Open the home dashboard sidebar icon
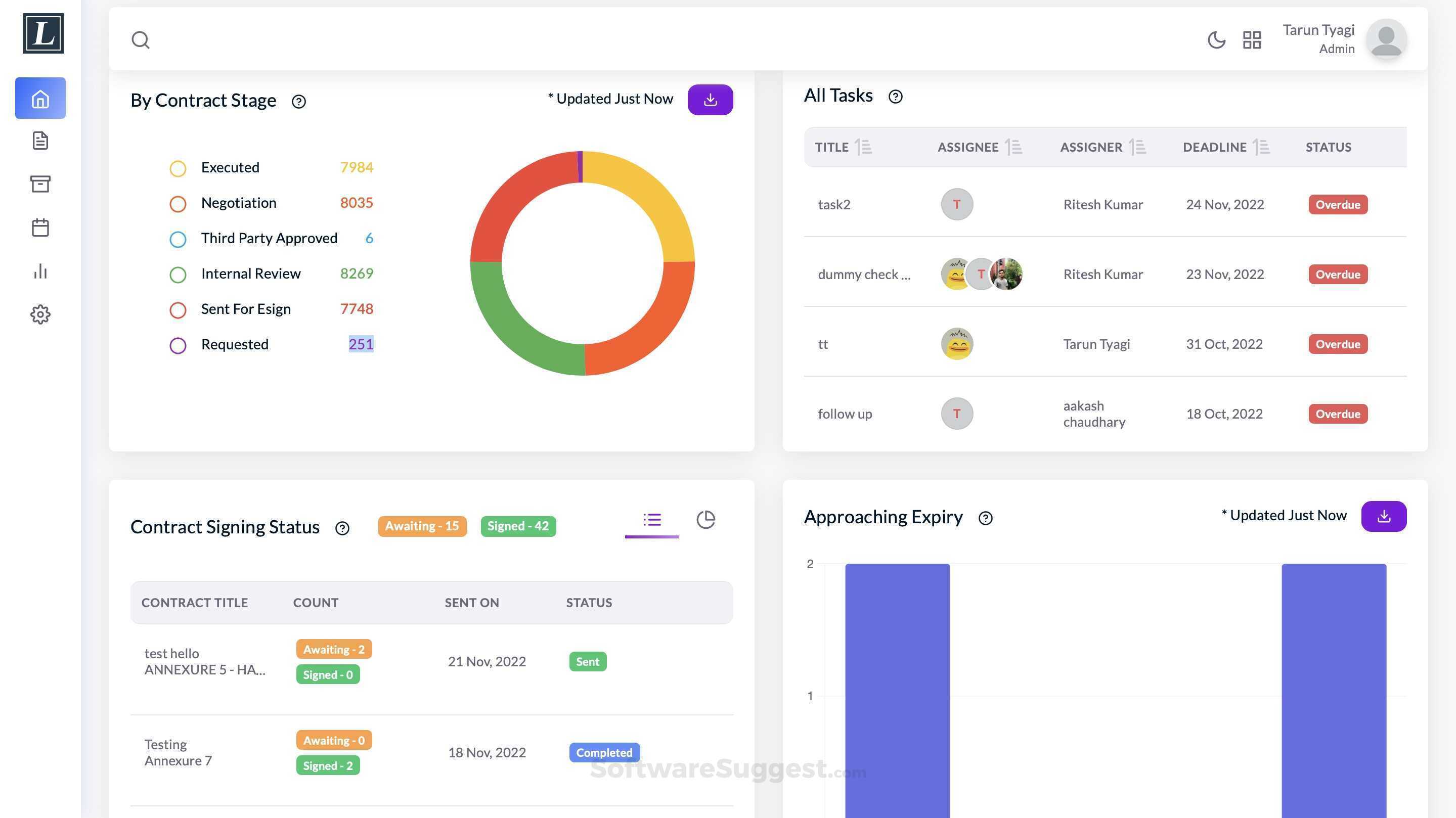This screenshot has width=1456, height=818. point(40,98)
